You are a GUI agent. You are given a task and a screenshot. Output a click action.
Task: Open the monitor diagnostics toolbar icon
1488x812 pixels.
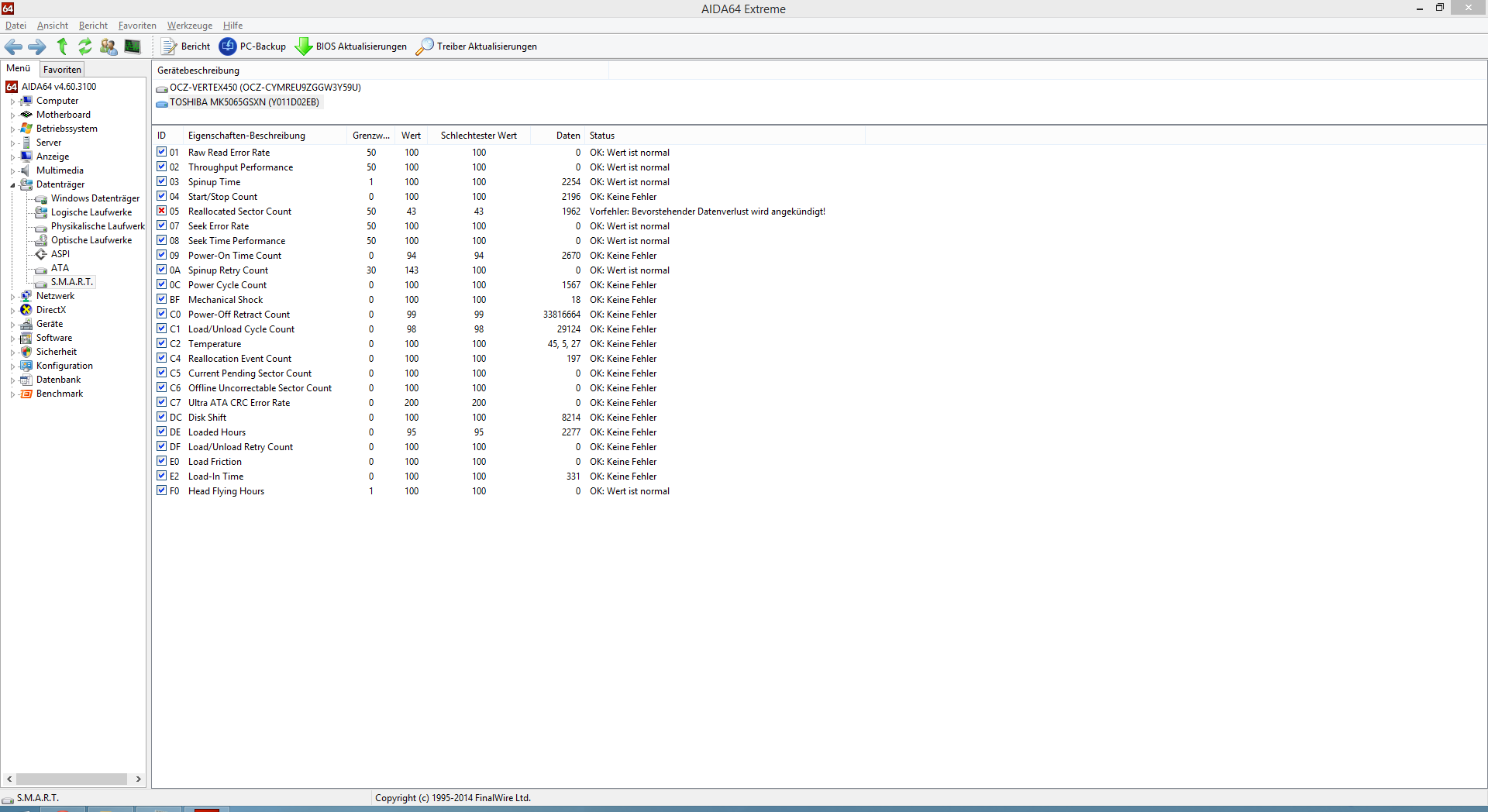pos(133,46)
